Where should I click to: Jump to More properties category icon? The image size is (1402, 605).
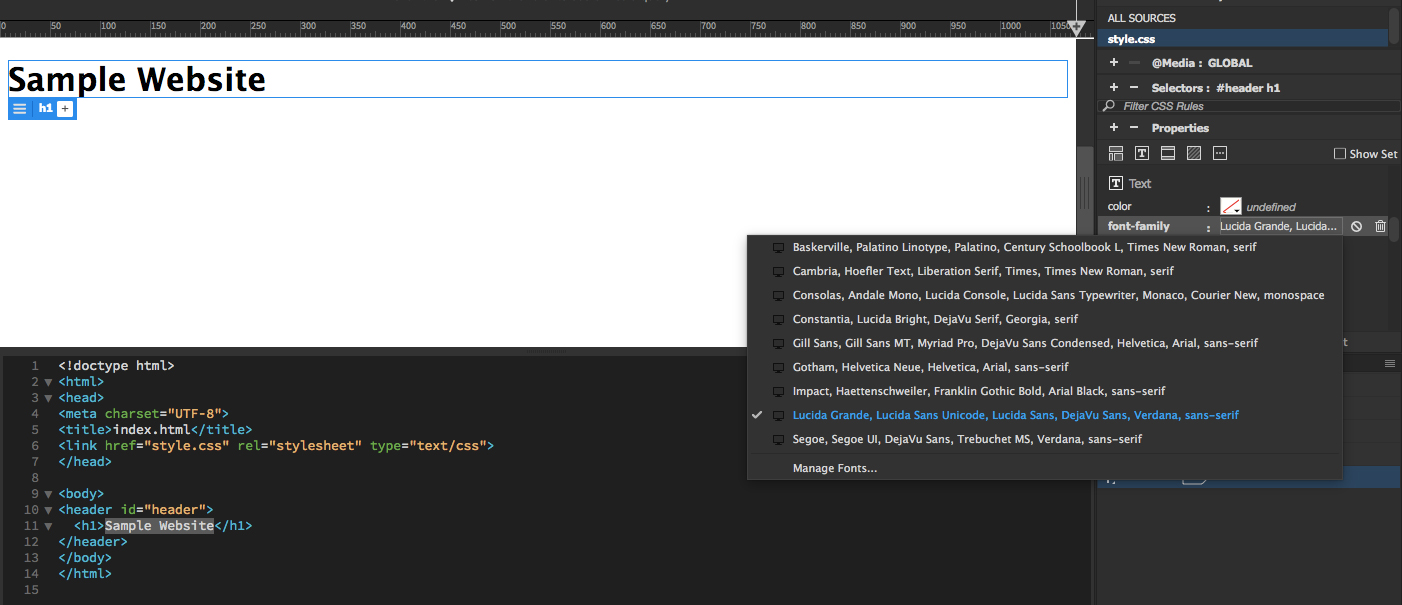pyautogui.click(x=1220, y=154)
